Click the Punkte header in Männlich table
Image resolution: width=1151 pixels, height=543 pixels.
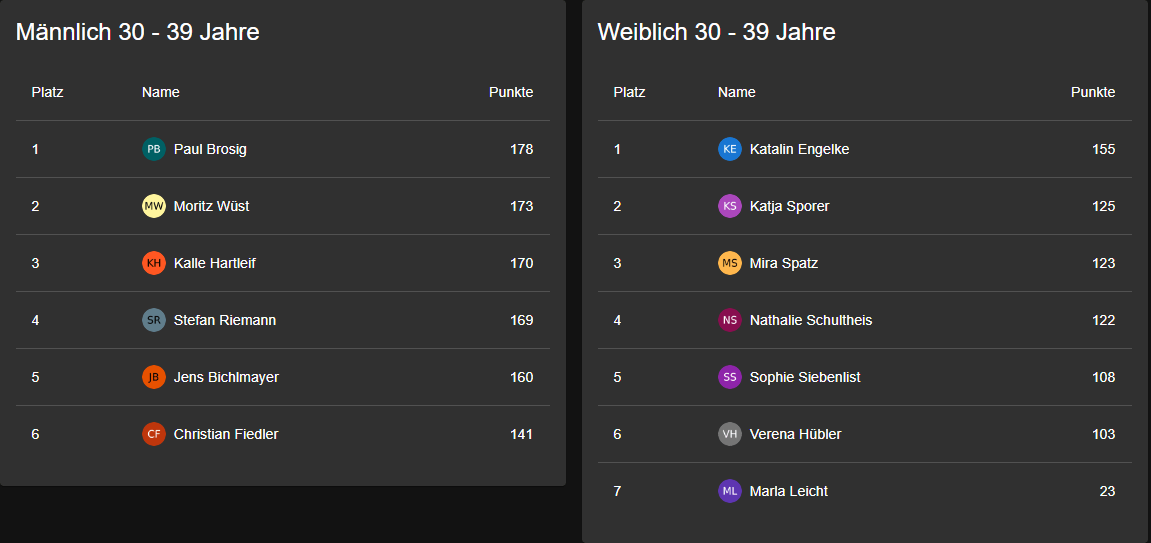click(x=511, y=92)
